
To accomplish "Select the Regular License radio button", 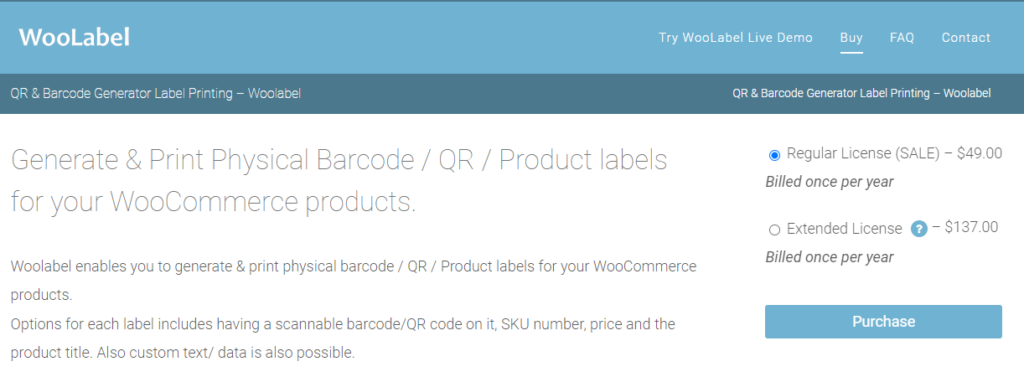I will 775,155.
